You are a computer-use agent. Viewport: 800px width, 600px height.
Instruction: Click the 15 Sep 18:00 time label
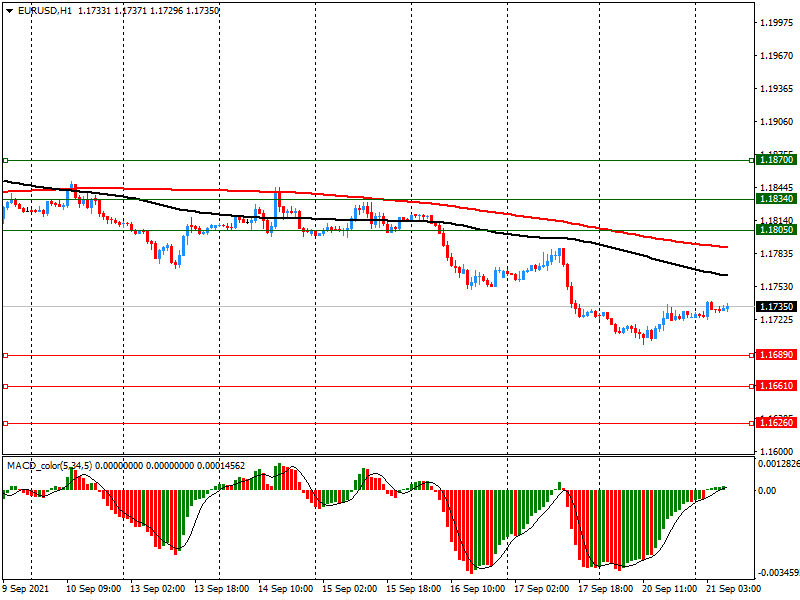pyautogui.click(x=414, y=589)
